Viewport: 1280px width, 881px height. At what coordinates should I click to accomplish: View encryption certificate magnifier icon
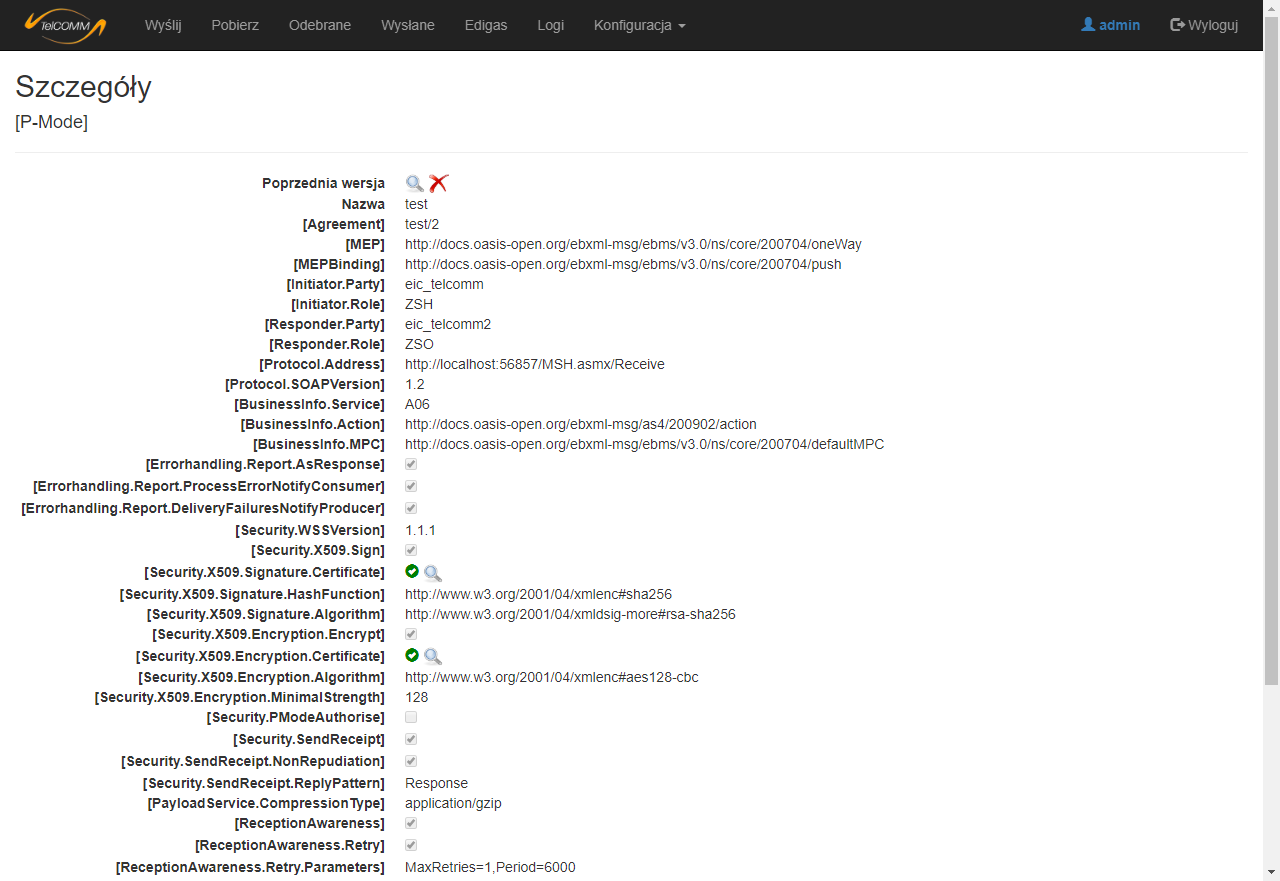[432, 657]
